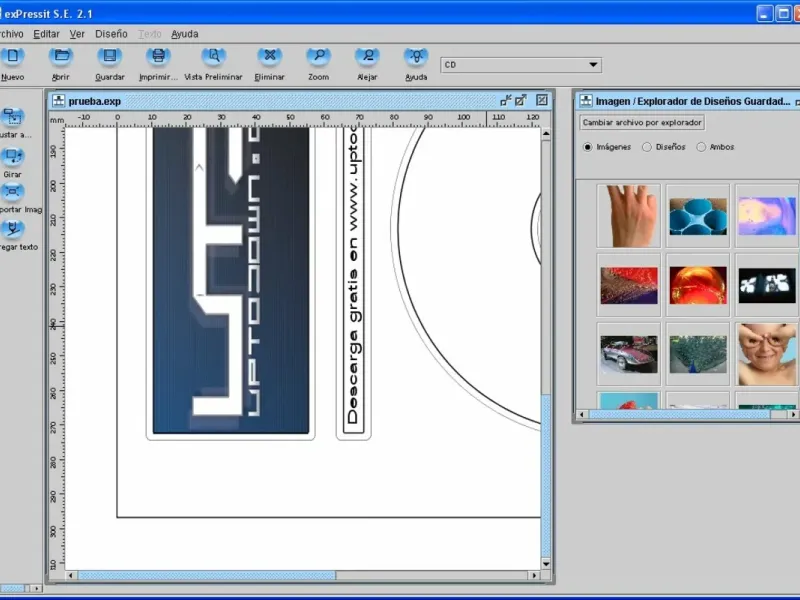The image size is (800, 600).
Task: Minimize the prueba.exp inner window
Action: click(x=506, y=101)
